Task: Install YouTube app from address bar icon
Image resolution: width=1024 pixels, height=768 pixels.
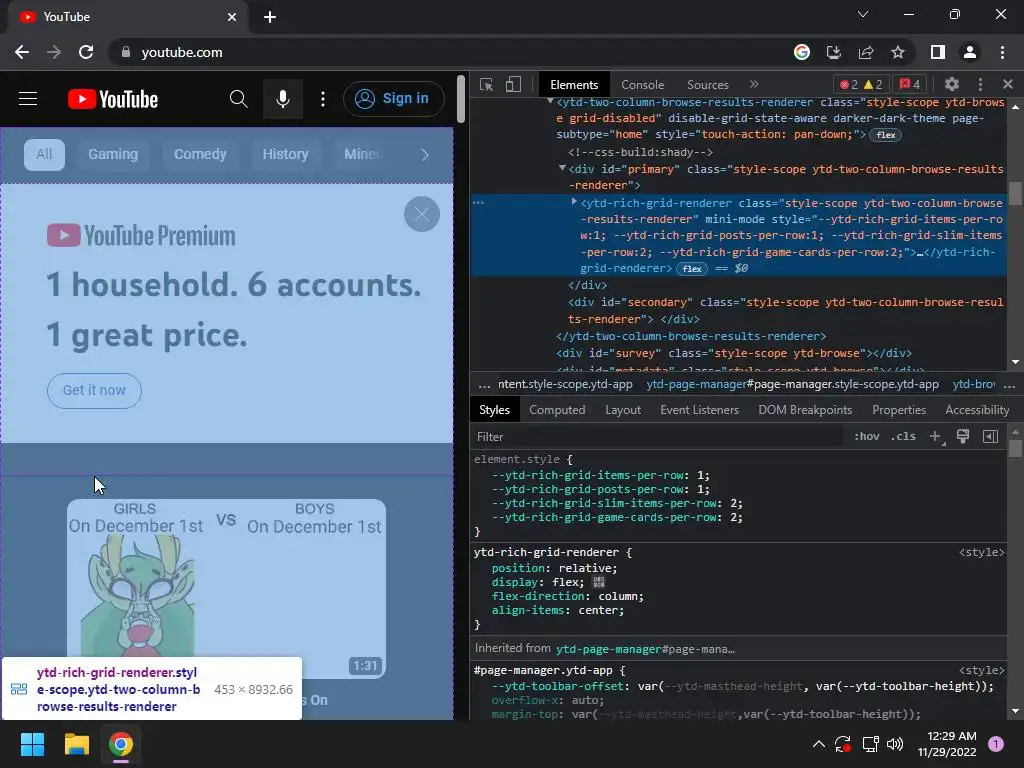Action: [834, 52]
